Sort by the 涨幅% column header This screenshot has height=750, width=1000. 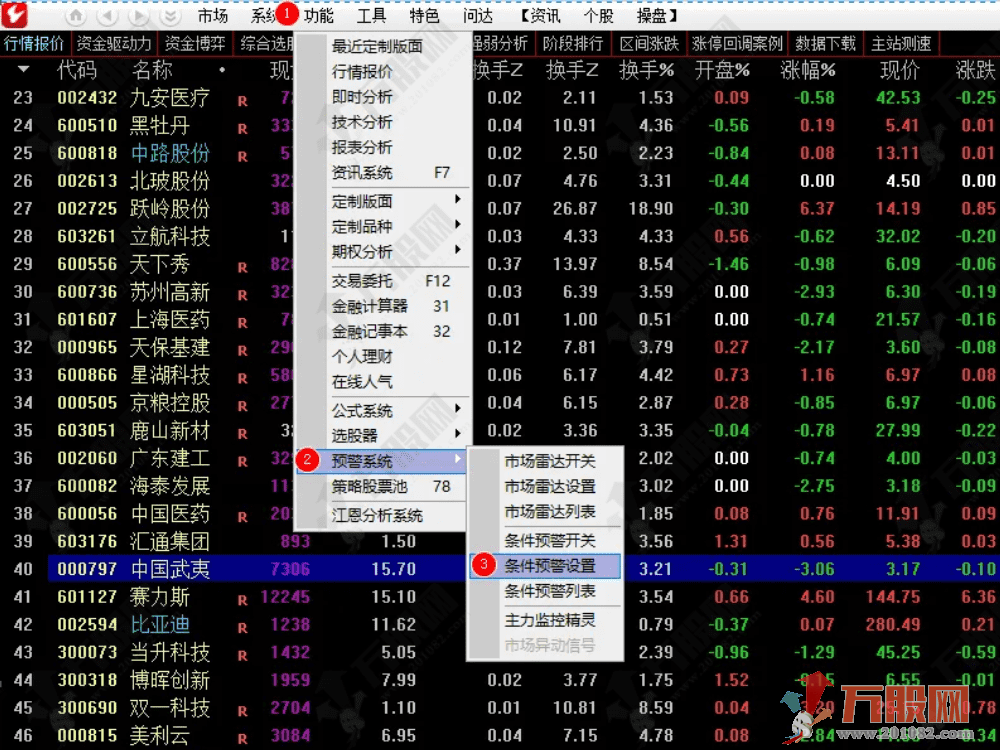click(807, 70)
